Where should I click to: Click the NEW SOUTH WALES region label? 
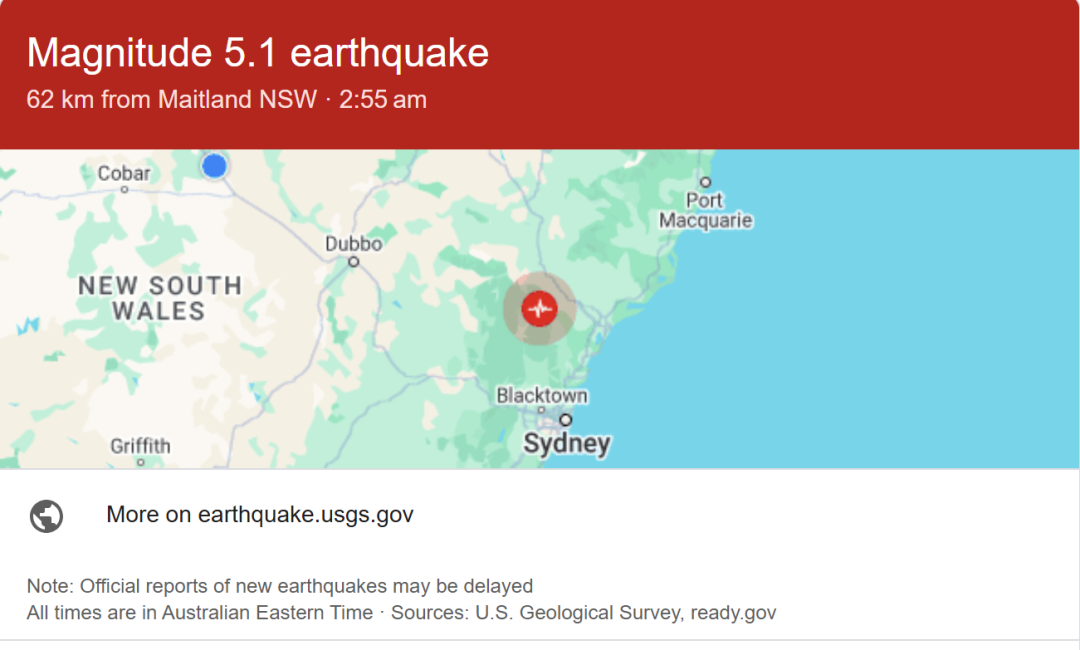pos(160,298)
